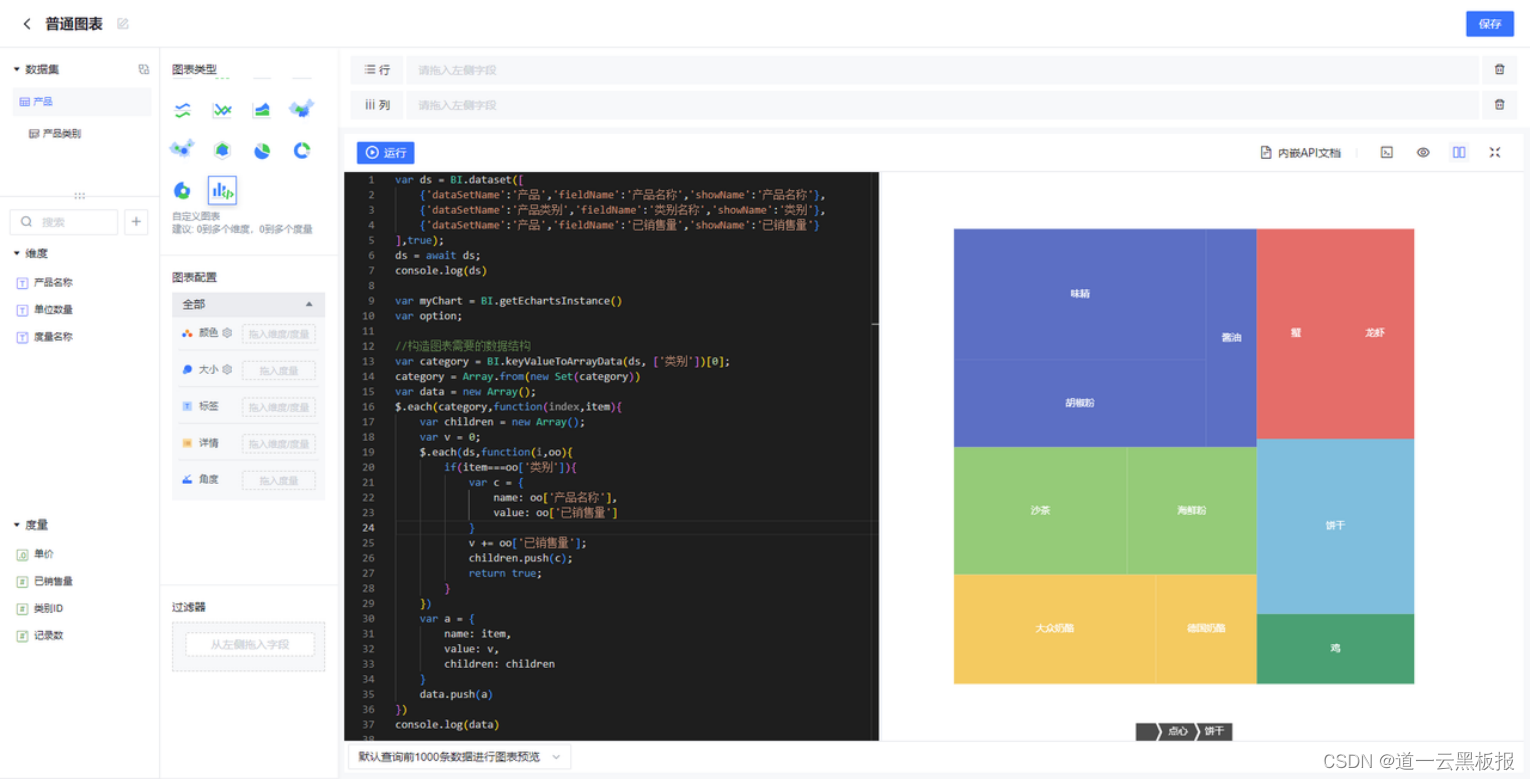This screenshot has height=780, width=1530.
Task: Choose the bubble map chart type icon
Action: click(x=182, y=149)
